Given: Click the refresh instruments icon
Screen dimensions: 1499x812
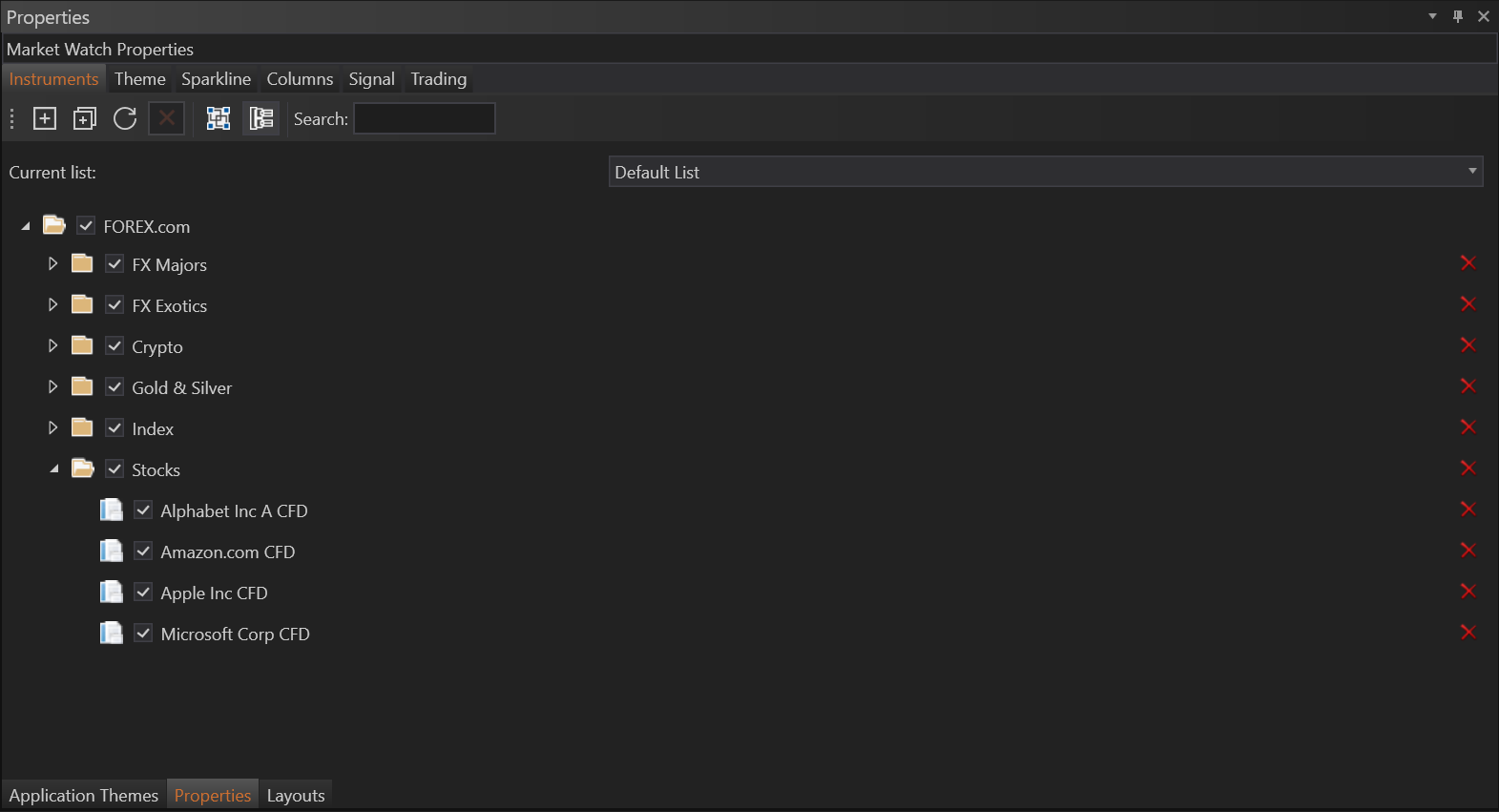Looking at the screenshot, I should [125, 118].
